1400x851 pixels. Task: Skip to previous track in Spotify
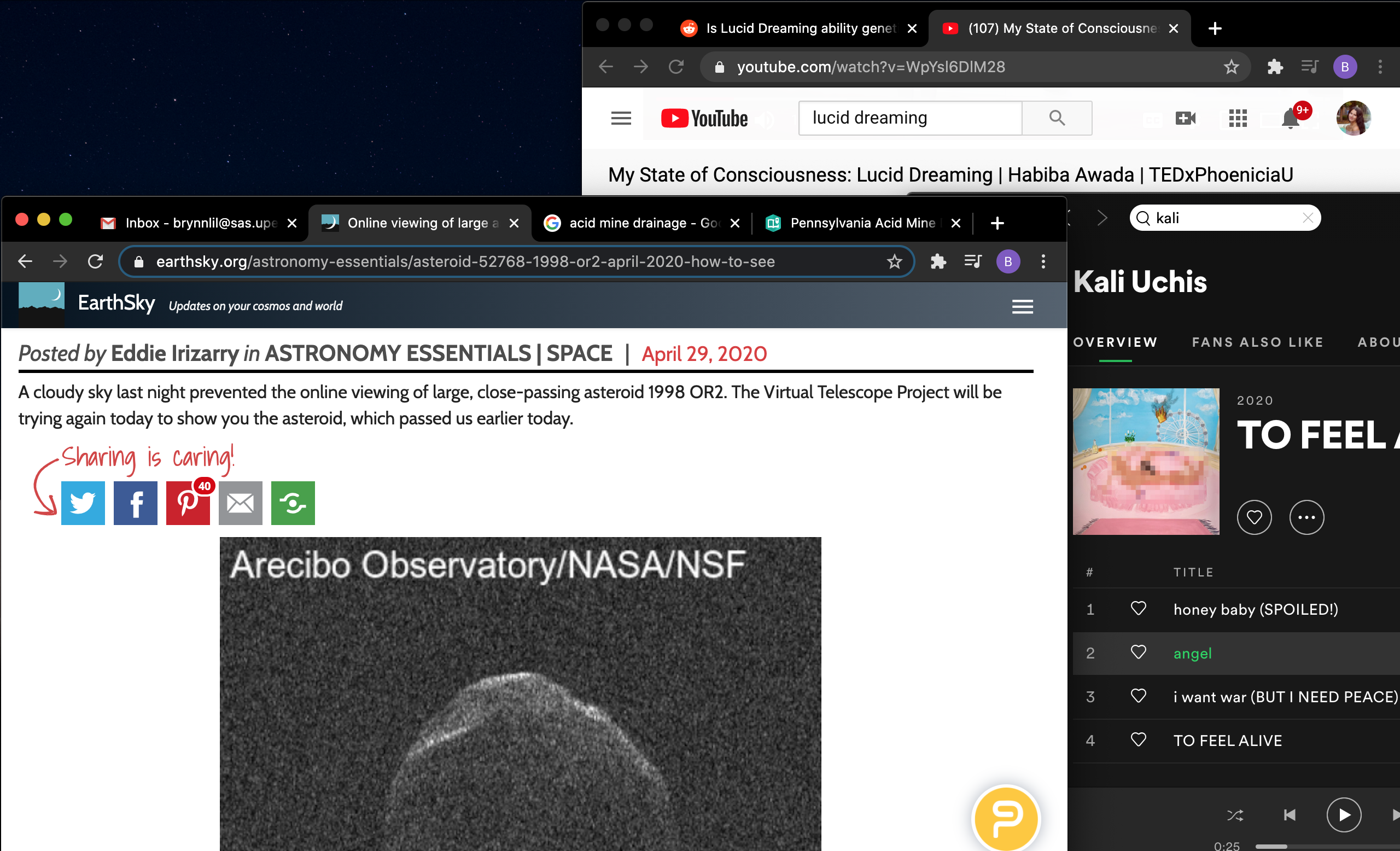click(x=1289, y=816)
